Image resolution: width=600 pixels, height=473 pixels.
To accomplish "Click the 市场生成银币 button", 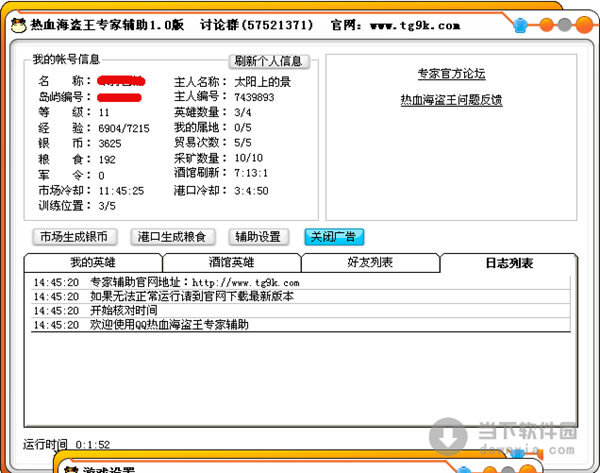I will click(74, 237).
